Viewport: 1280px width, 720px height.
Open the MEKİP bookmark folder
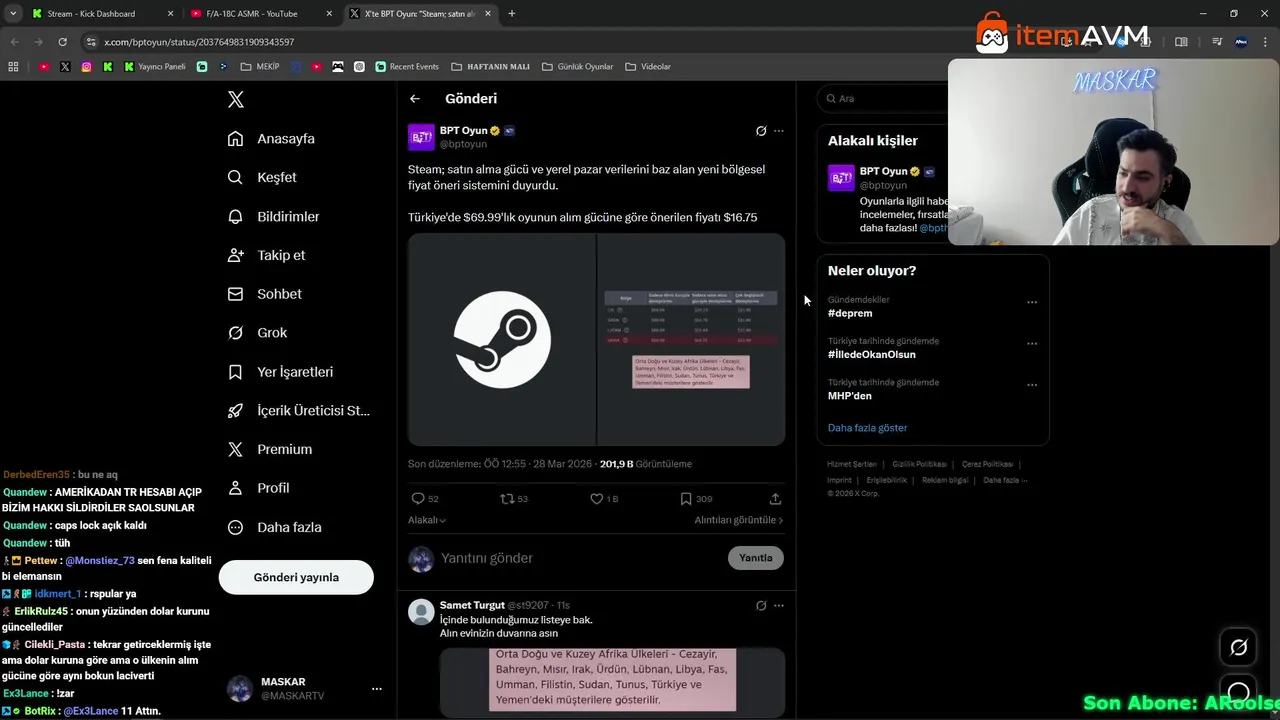260,67
